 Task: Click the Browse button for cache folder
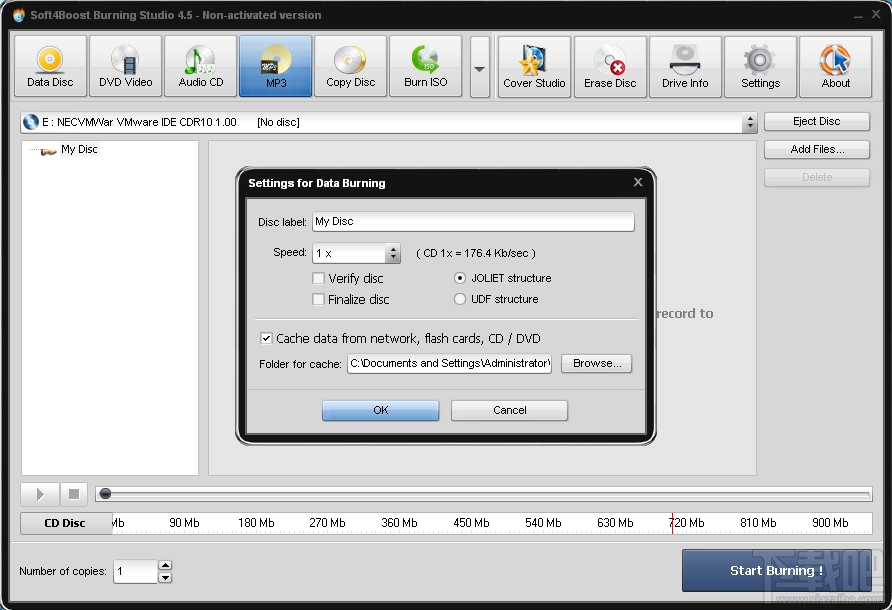point(596,363)
